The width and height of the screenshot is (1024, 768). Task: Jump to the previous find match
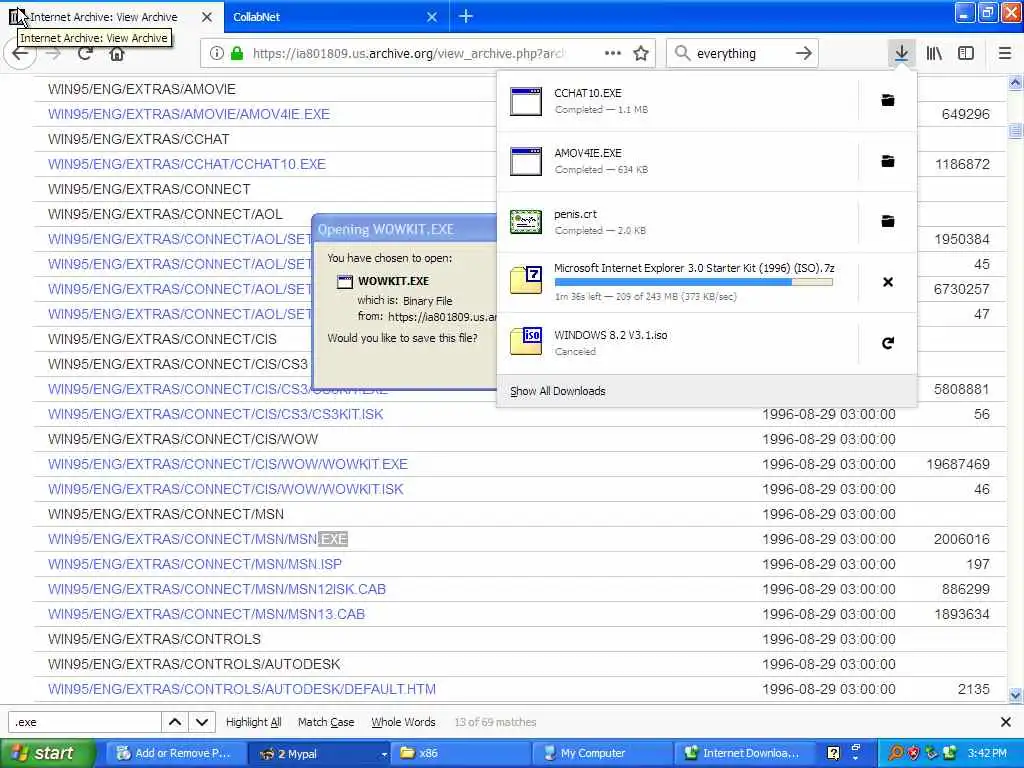pos(175,722)
